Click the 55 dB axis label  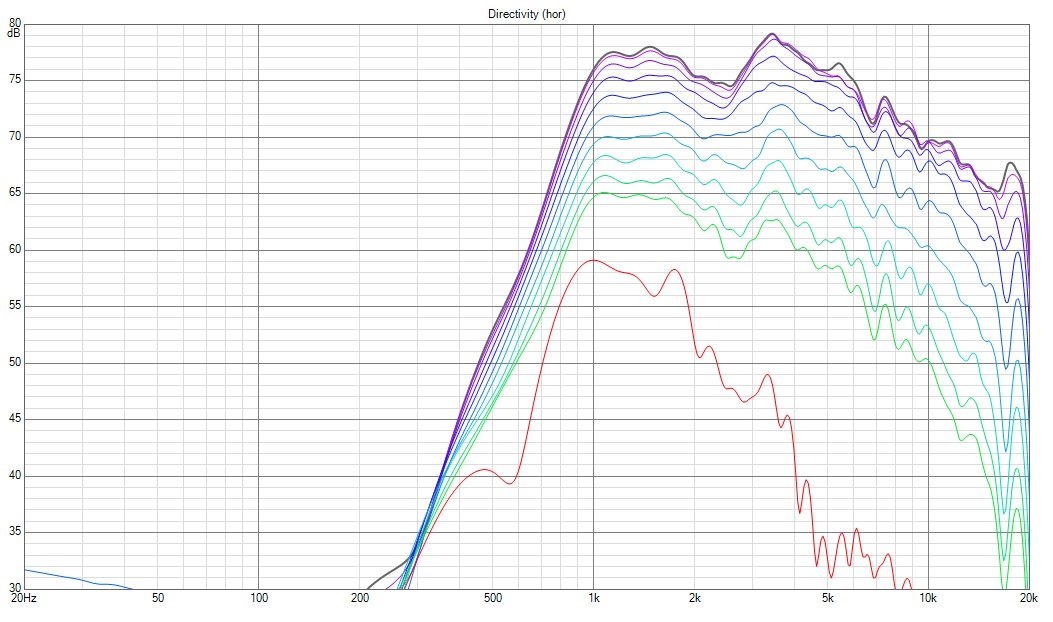tap(15, 306)
